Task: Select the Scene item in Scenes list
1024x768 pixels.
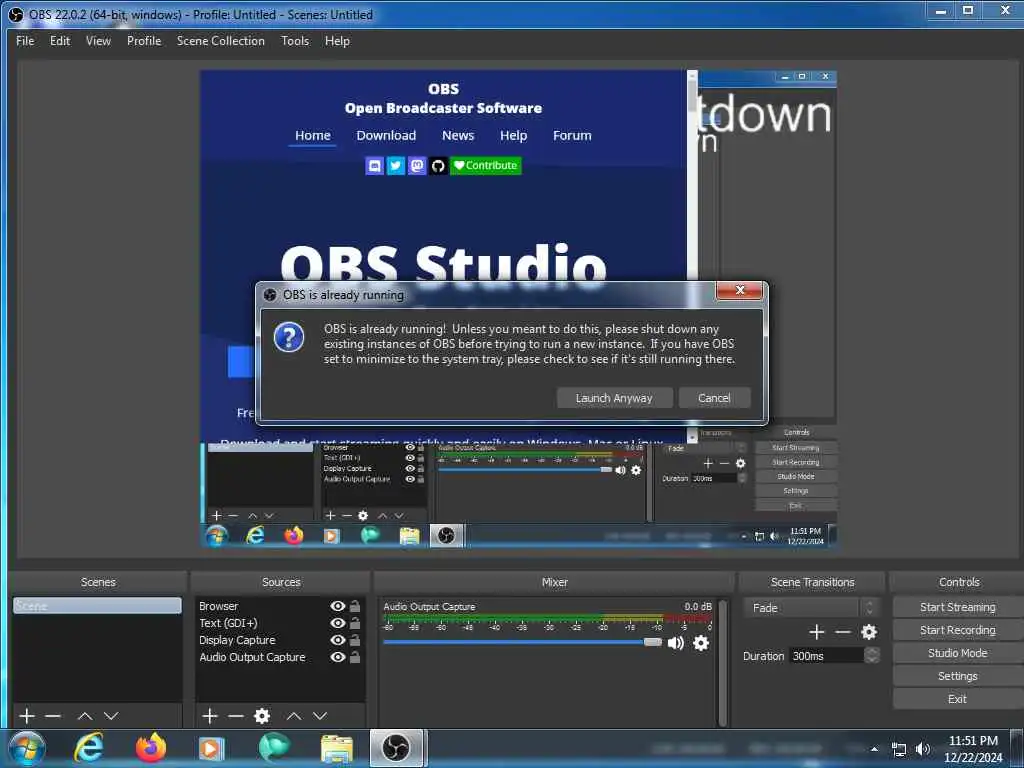Action: coord(97,606)
